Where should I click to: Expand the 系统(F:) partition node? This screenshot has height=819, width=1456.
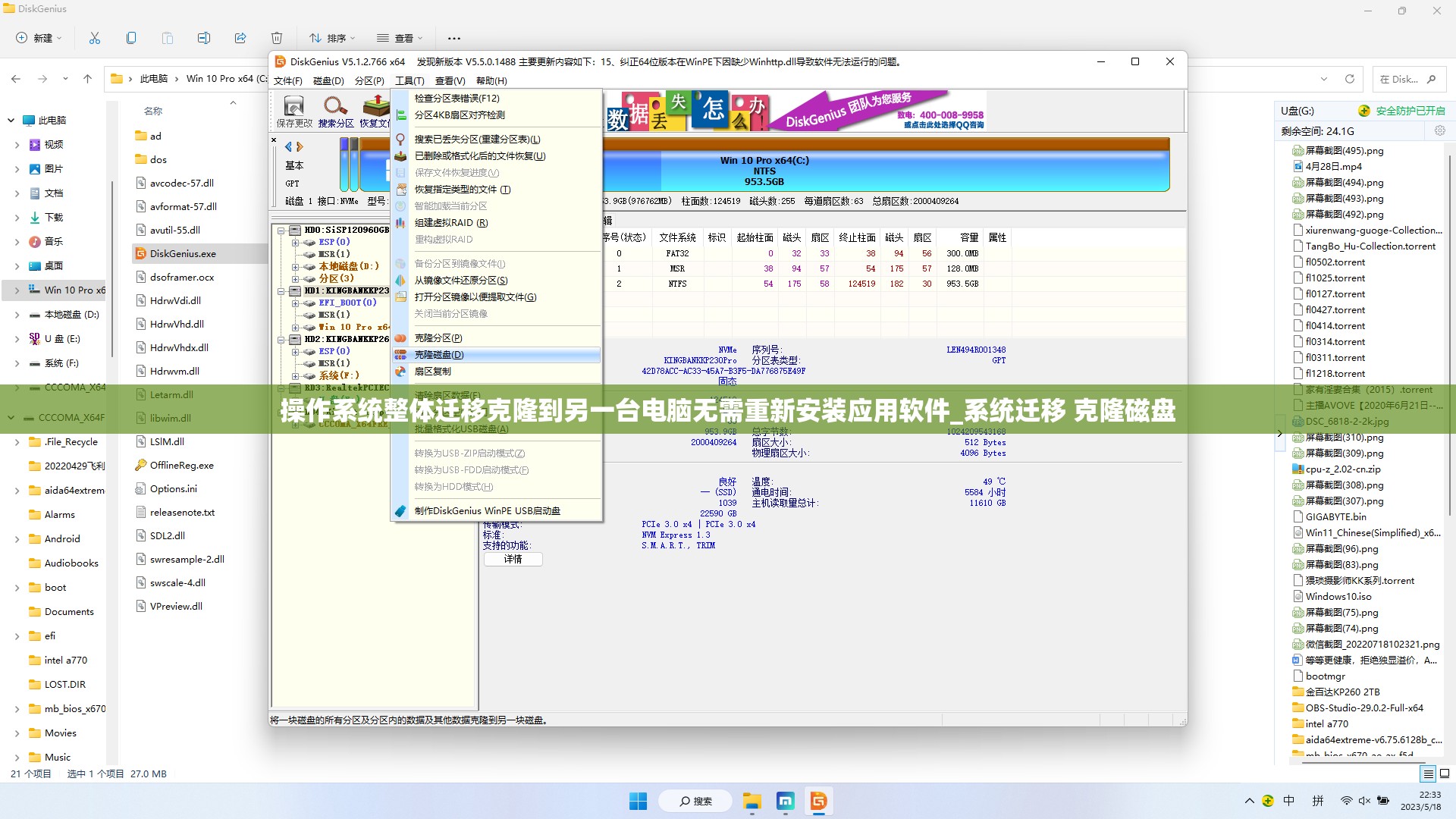[x=295, y=376]
